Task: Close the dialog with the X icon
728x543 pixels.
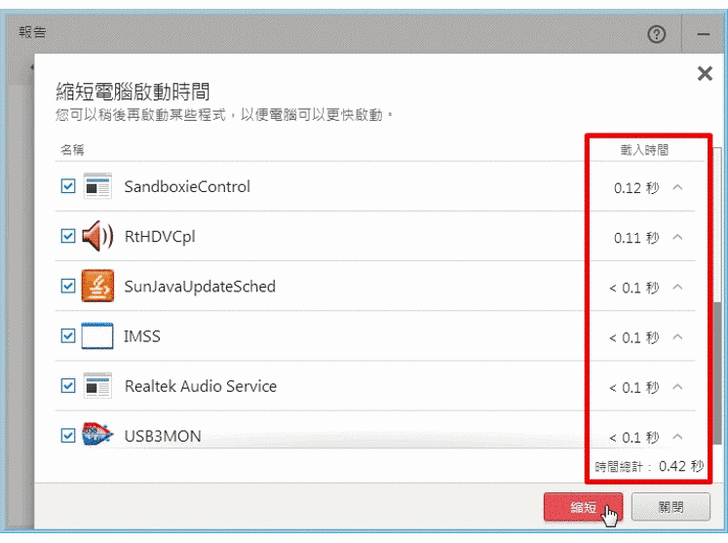Action: pyautogui.click(x=705, y=73)
